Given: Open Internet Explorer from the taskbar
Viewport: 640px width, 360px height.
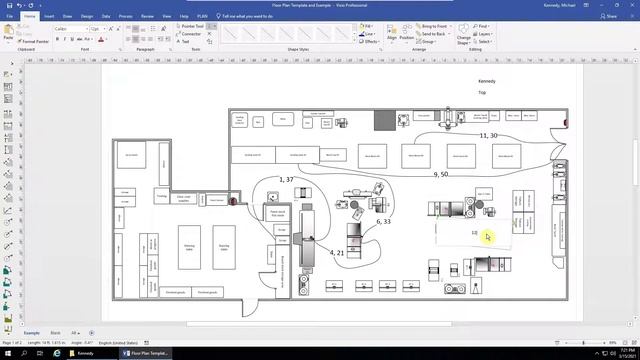Looking at the screenshot, I should click(x=57, y=353).
